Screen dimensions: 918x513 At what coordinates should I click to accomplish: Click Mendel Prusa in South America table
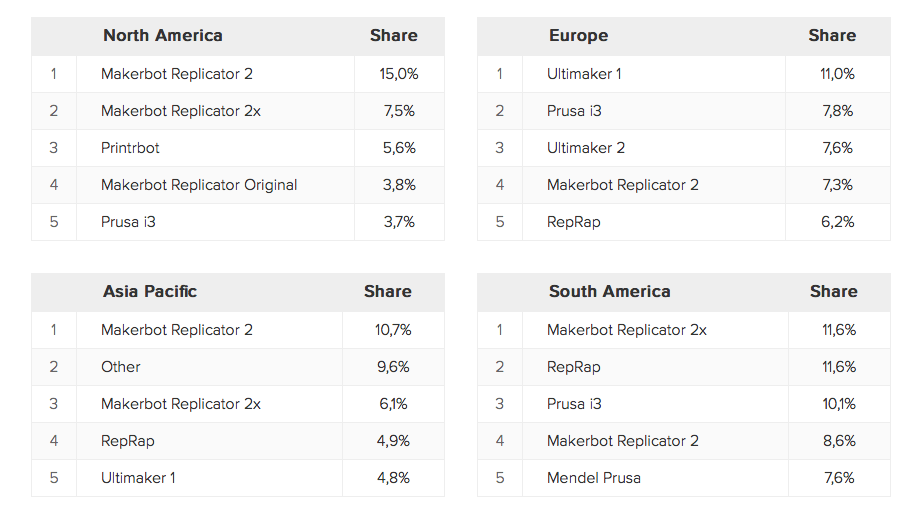tap(594, 478)
